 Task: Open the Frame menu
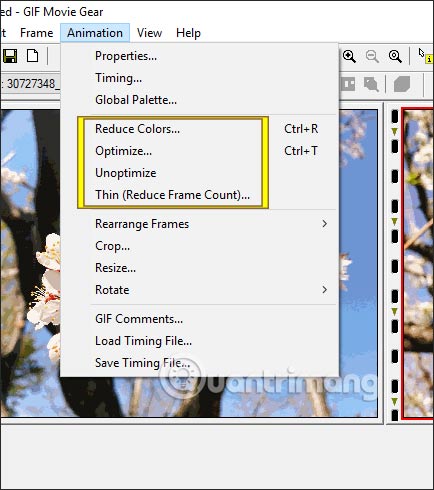coord(36,33)
